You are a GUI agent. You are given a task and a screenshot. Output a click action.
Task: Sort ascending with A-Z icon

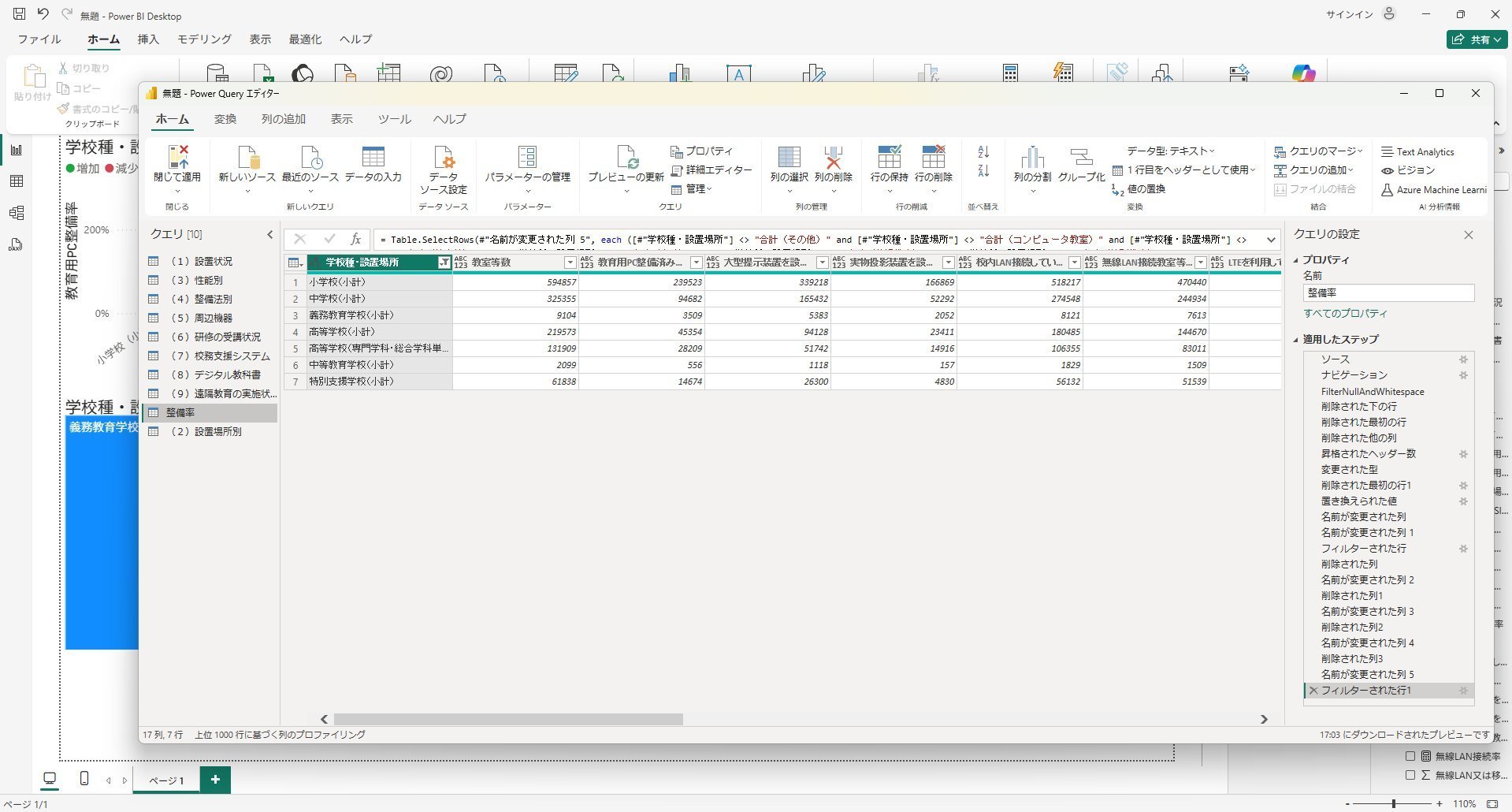pyautogui.click(x=983, y=151)
